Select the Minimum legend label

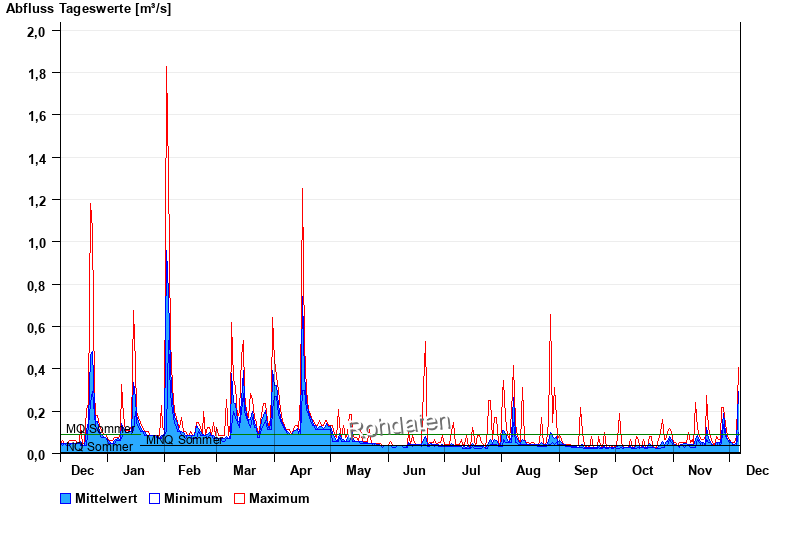pos(193,499)
